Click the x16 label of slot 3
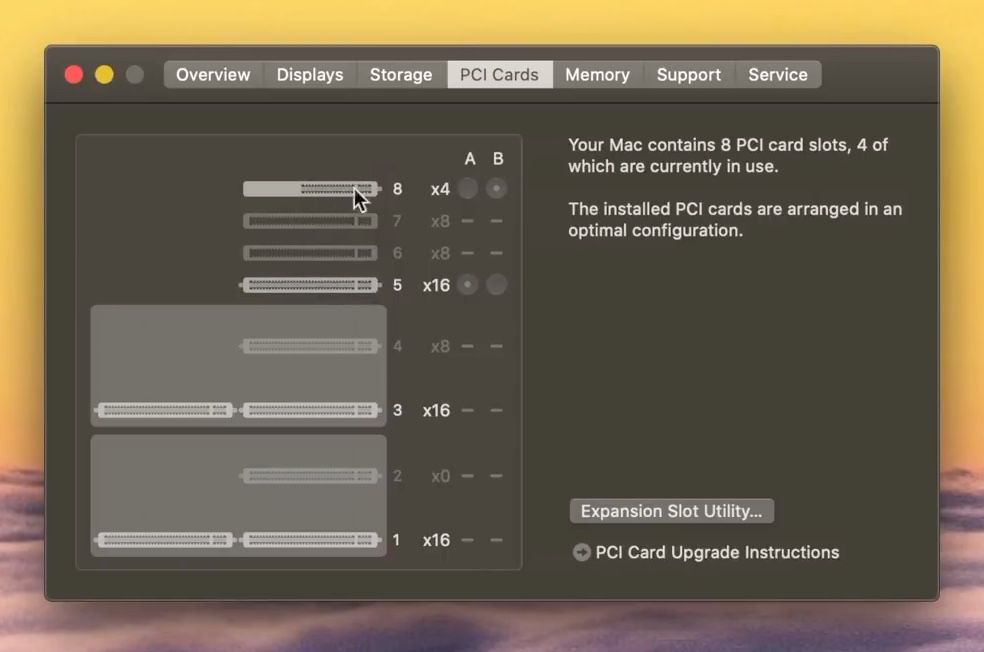This screenshot has width=984, height=652. click(436, 410)
